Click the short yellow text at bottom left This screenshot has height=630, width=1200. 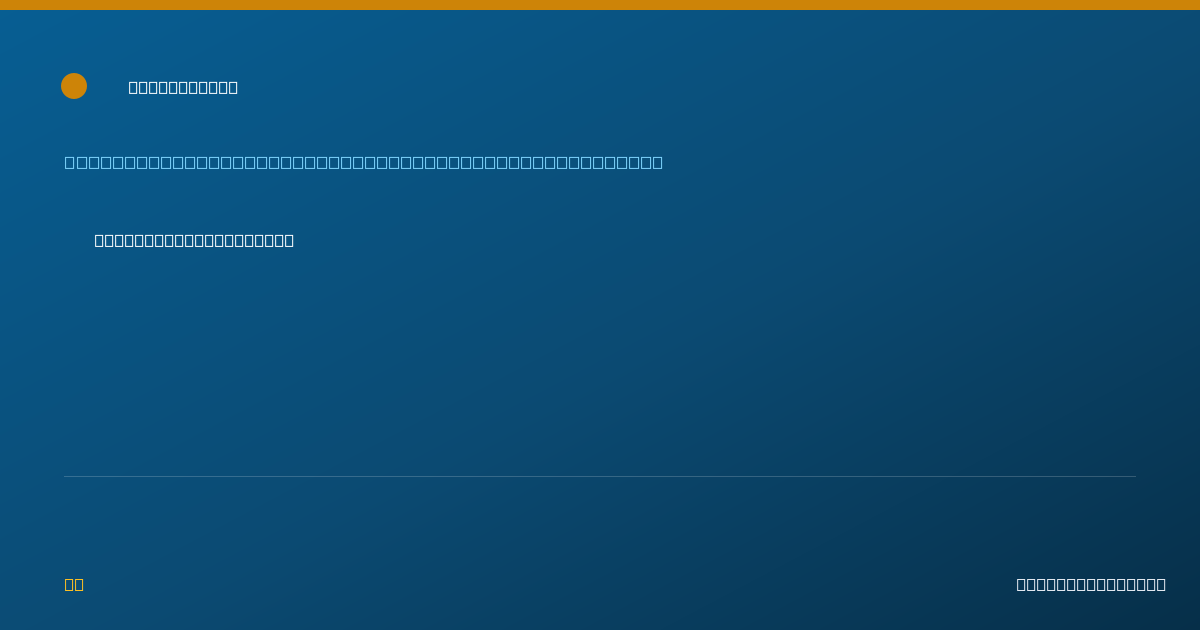74,584
